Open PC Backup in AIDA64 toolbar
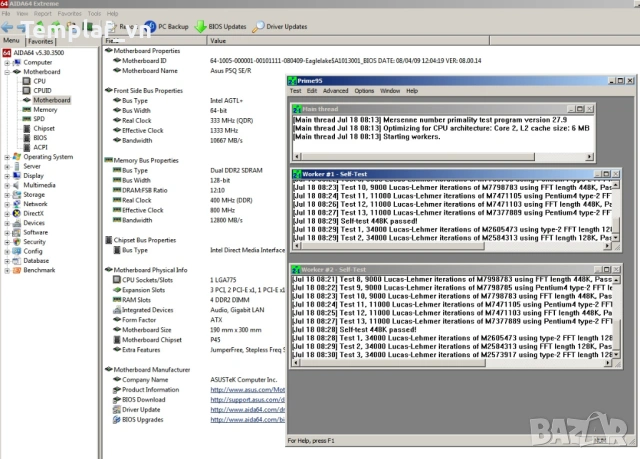Viewport: 640px width, 459px height. (x=167, y=27)
